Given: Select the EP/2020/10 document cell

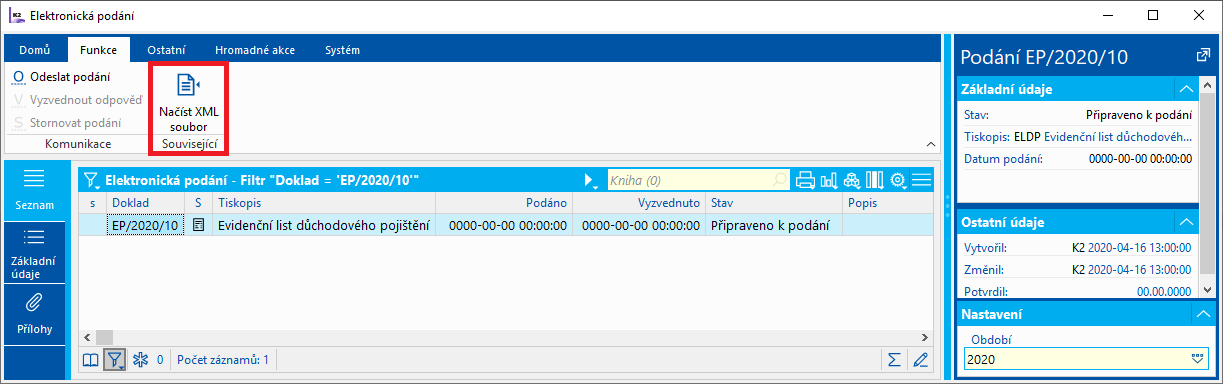Looking at the screenshot, I should pos(145,225).
